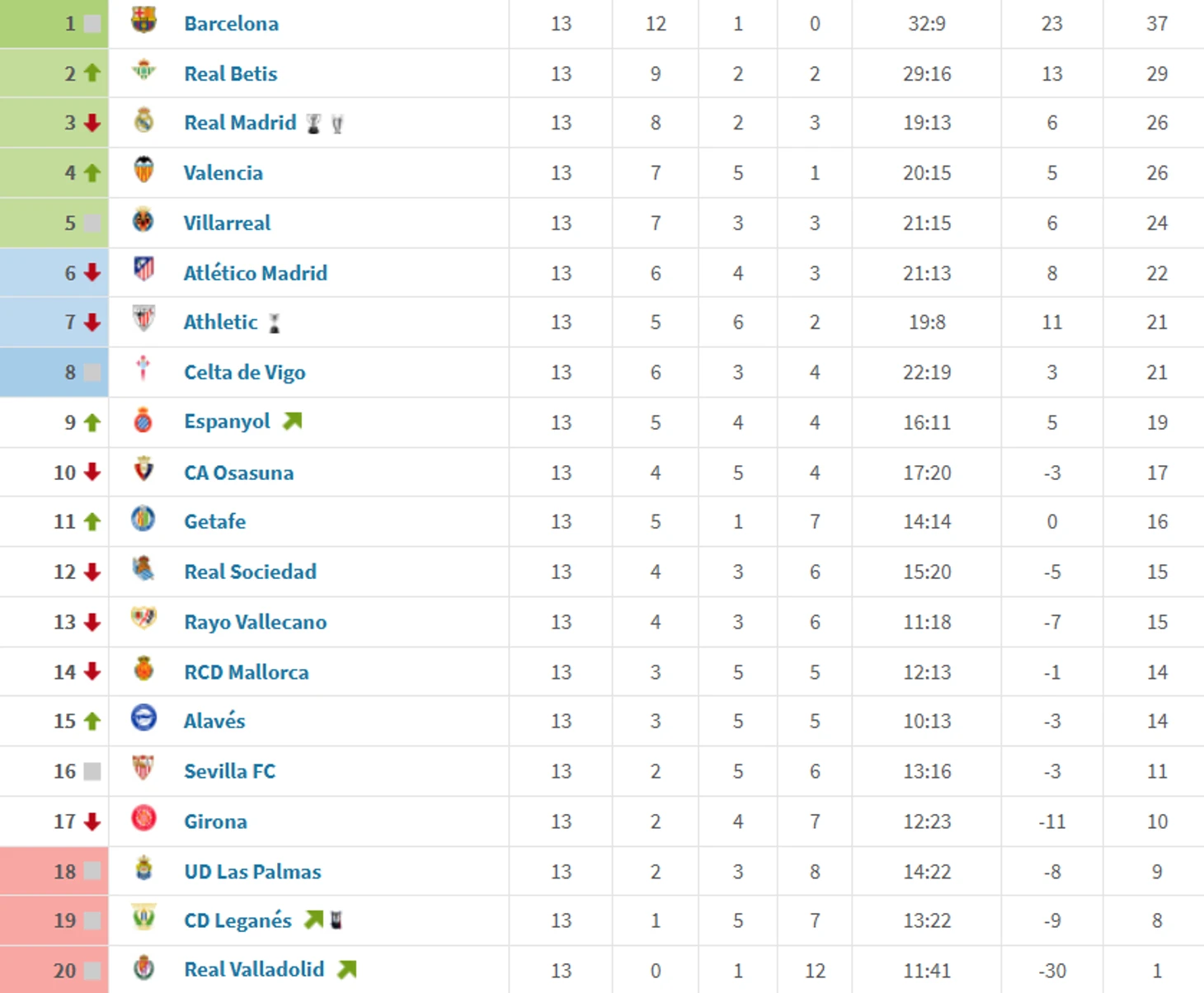The width and height of the screenshot is (1204, 993).
Task: Follow the Real Sociedad link
Action: pos(250,572)
